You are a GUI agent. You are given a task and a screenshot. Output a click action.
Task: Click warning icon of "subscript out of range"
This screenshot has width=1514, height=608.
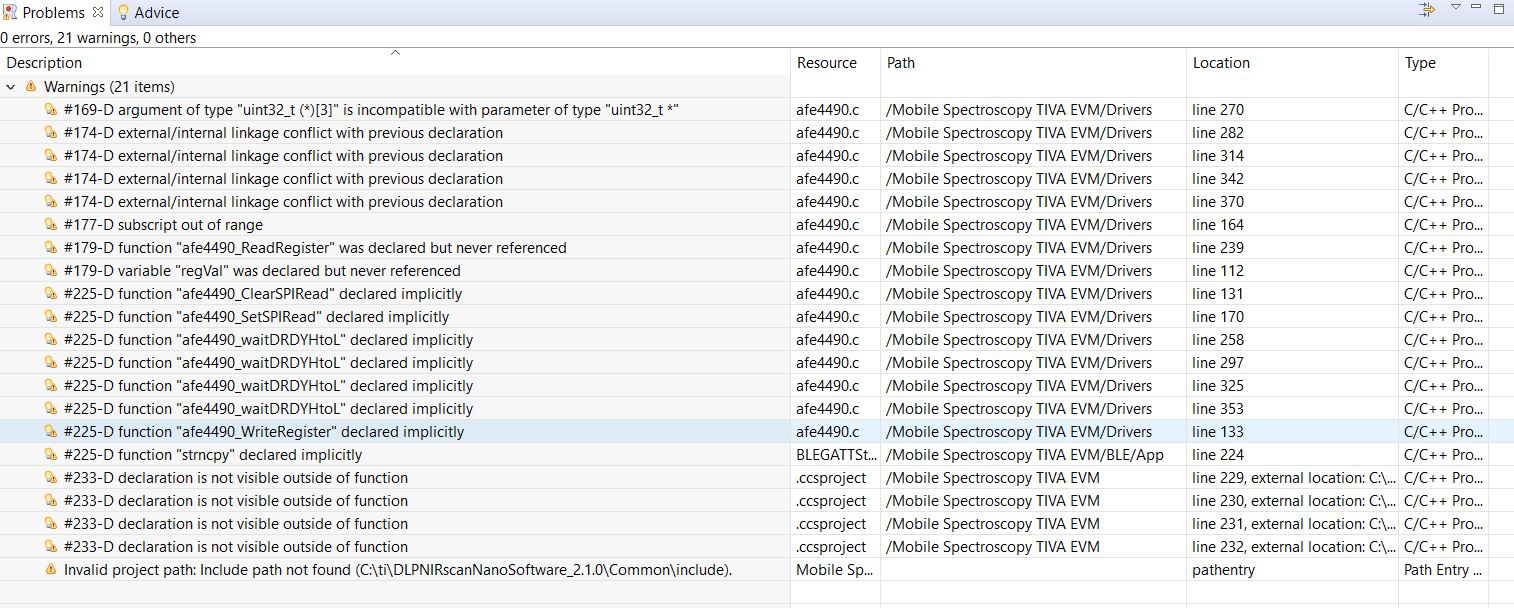click(51, 225)
